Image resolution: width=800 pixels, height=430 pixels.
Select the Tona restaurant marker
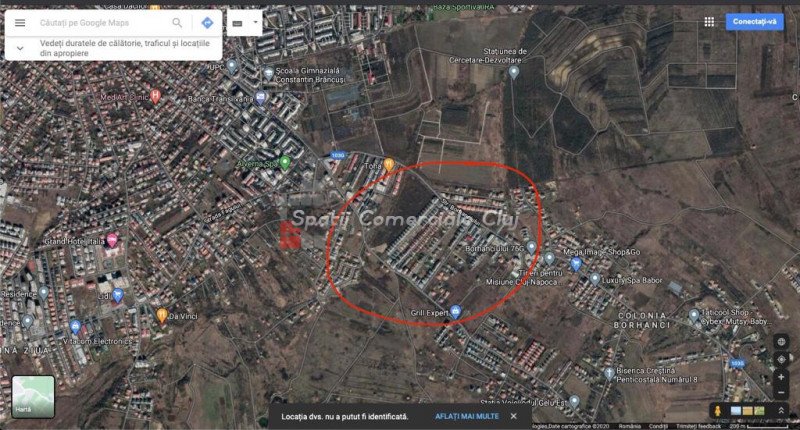[x=389, y=164]
